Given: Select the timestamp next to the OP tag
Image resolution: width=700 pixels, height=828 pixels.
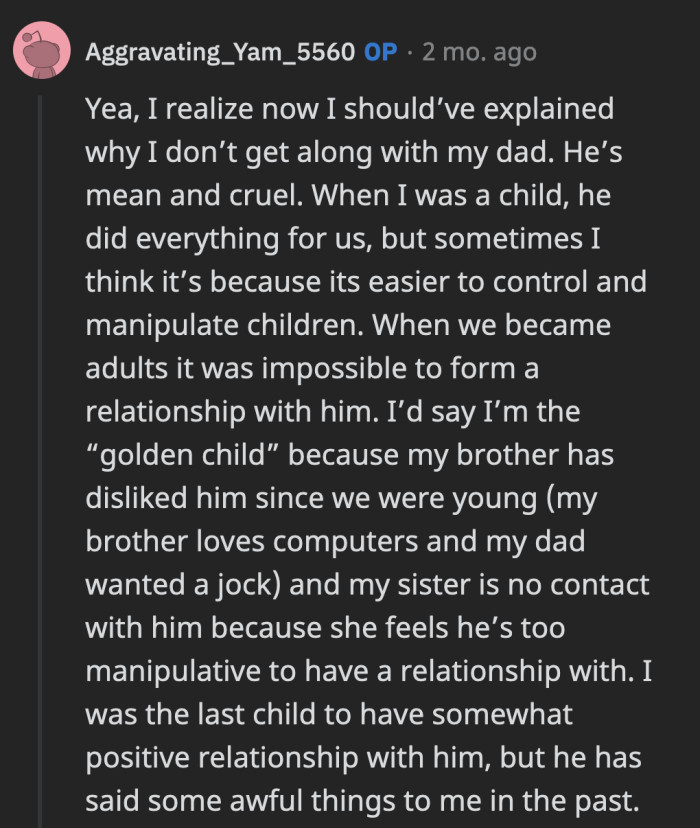Looking at the screenshot, I should pyautogui.click(x=480, y=52).
